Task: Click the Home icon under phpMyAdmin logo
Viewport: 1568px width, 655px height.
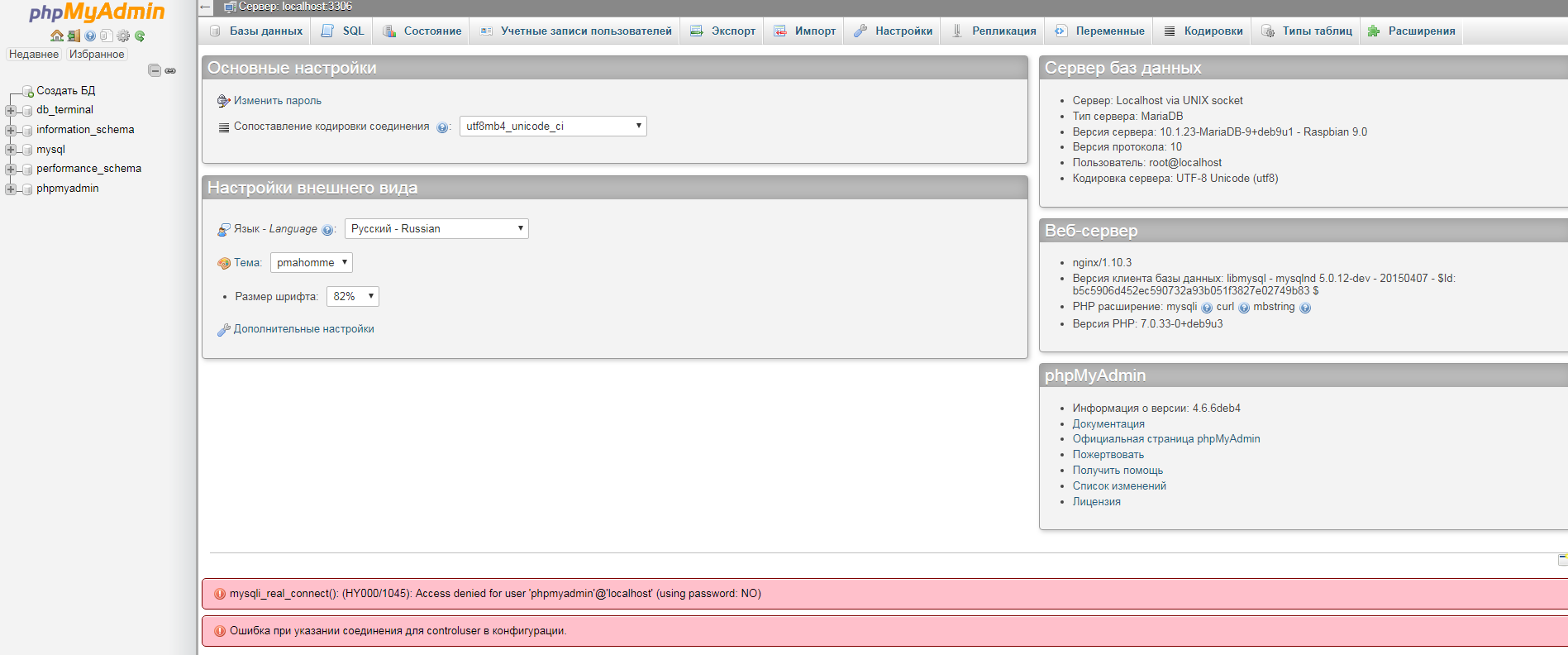Action: [56, 36]
